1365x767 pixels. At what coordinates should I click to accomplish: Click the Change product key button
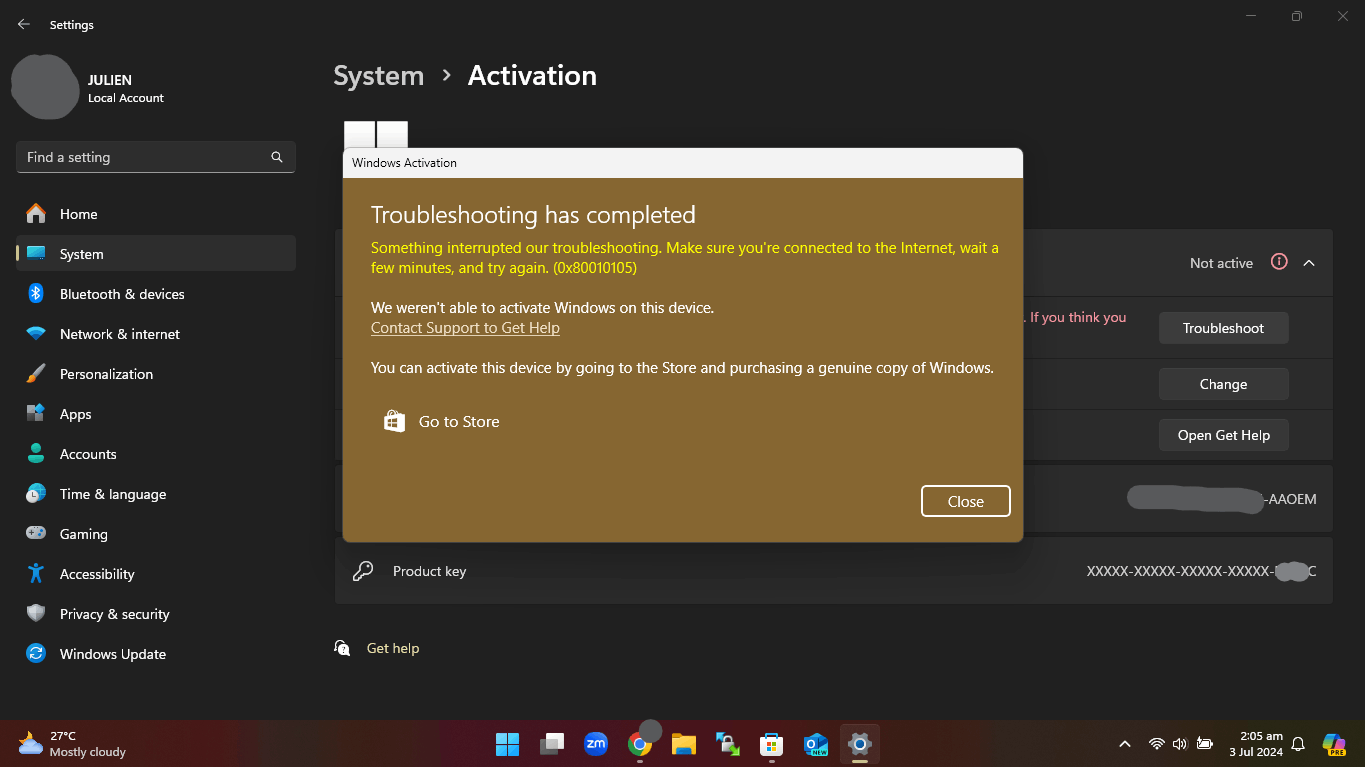pyautogui.click(x=1223, y=384)
